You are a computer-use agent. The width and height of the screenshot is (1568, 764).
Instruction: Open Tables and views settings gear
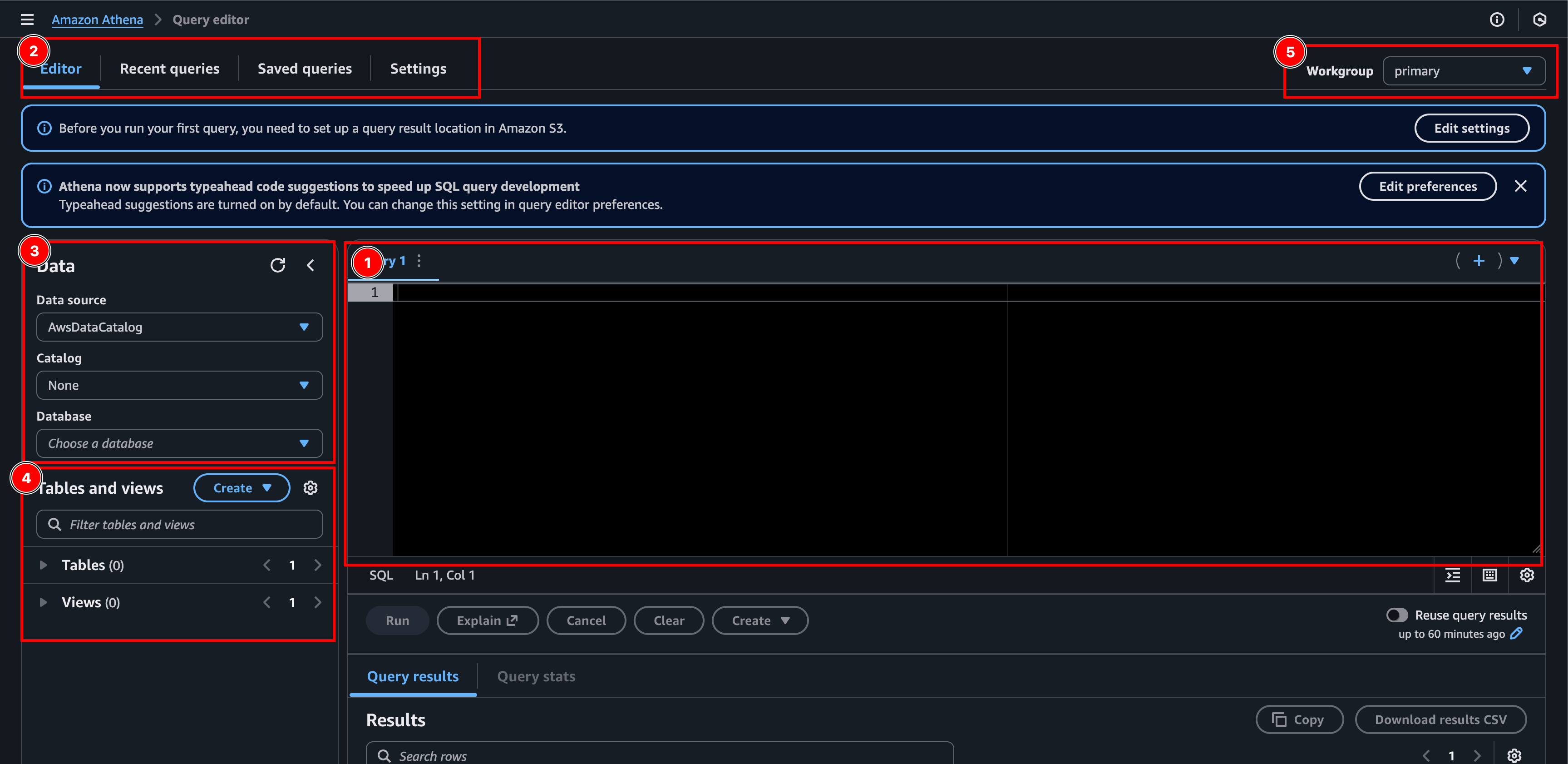coord(311,487)
